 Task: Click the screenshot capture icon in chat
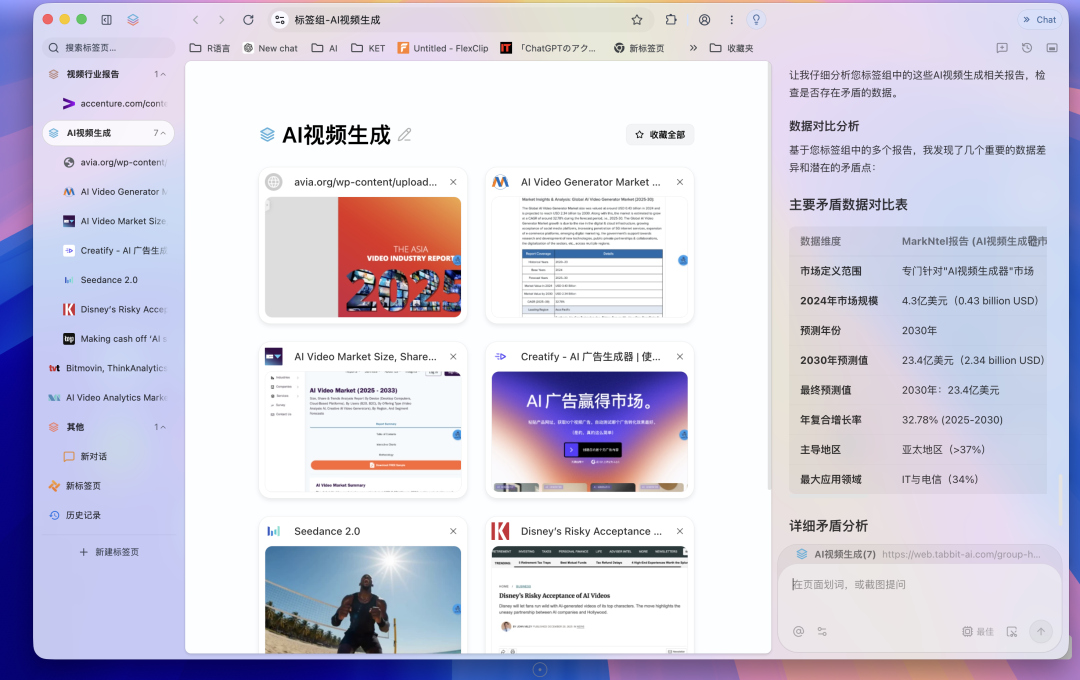pos(1012,631)
